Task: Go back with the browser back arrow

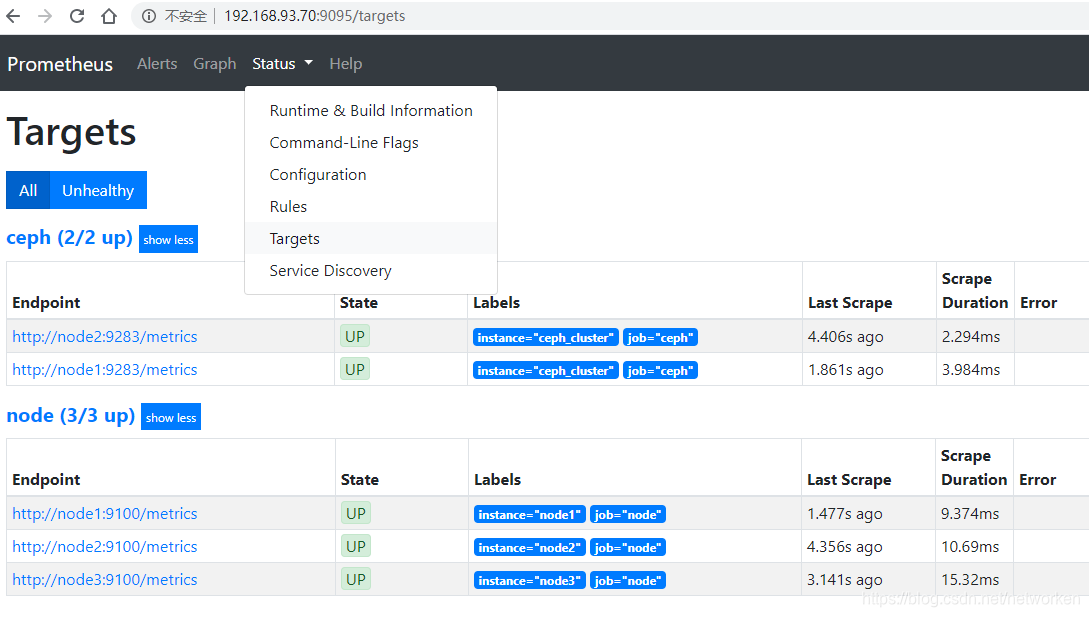Action: click(x=13, y=16)
